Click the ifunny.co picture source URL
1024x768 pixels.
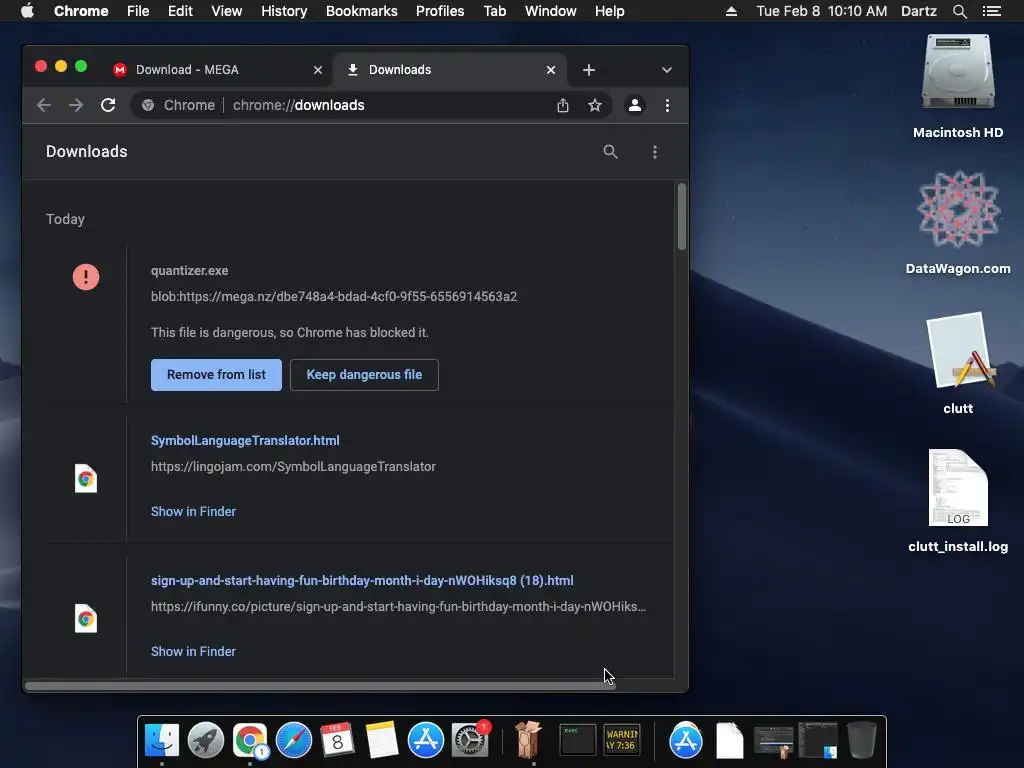(x=398, y=607)
